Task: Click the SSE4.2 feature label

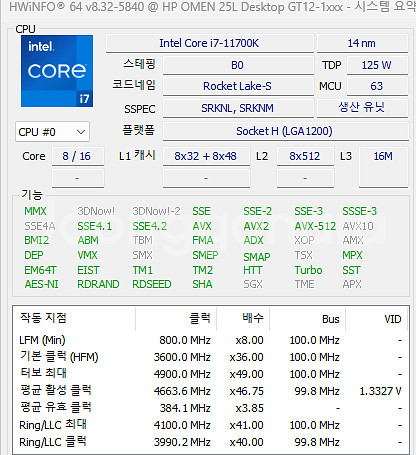Action: click(x=150, y=226)
